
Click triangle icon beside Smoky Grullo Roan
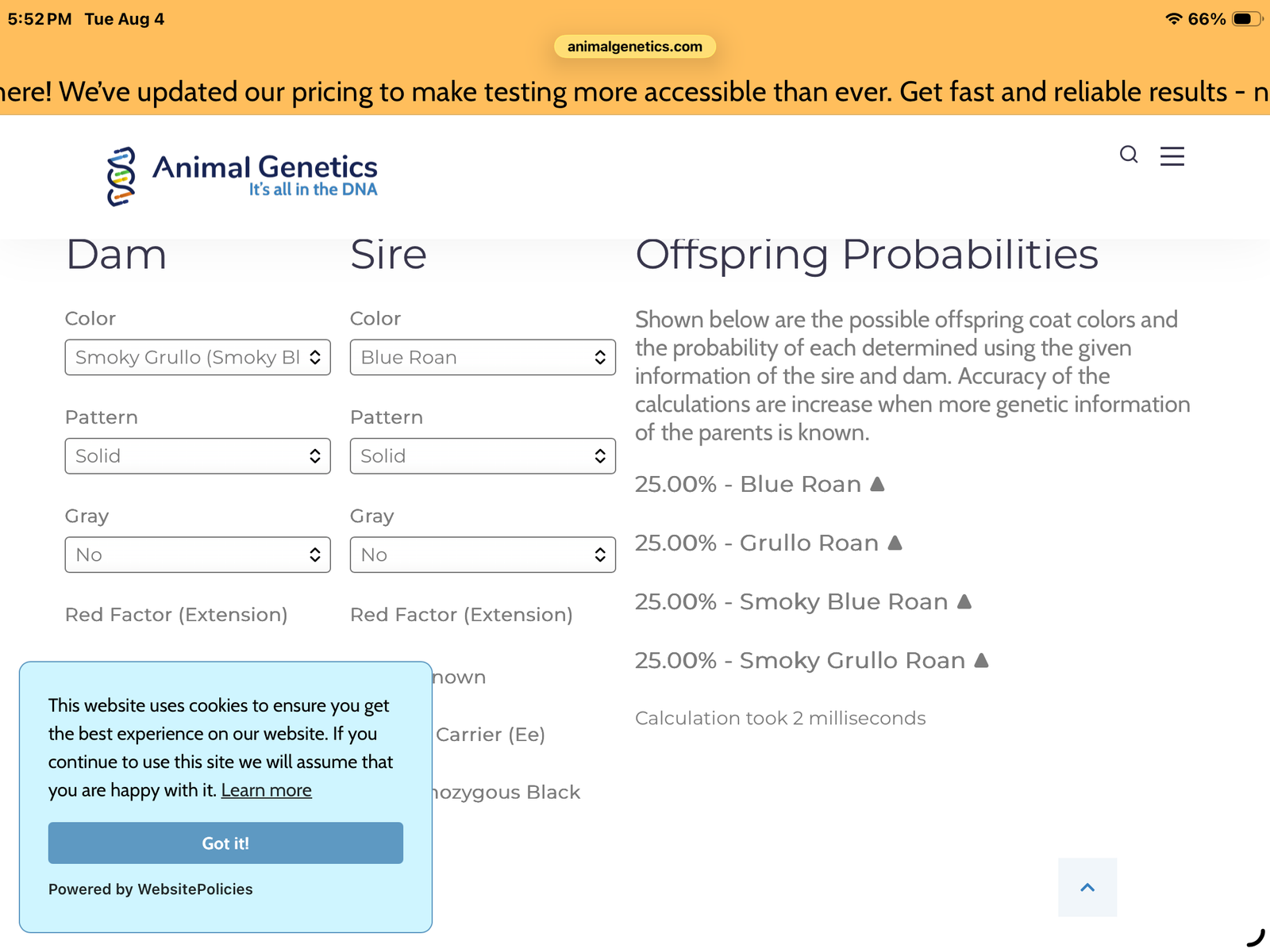click(981, 659)
